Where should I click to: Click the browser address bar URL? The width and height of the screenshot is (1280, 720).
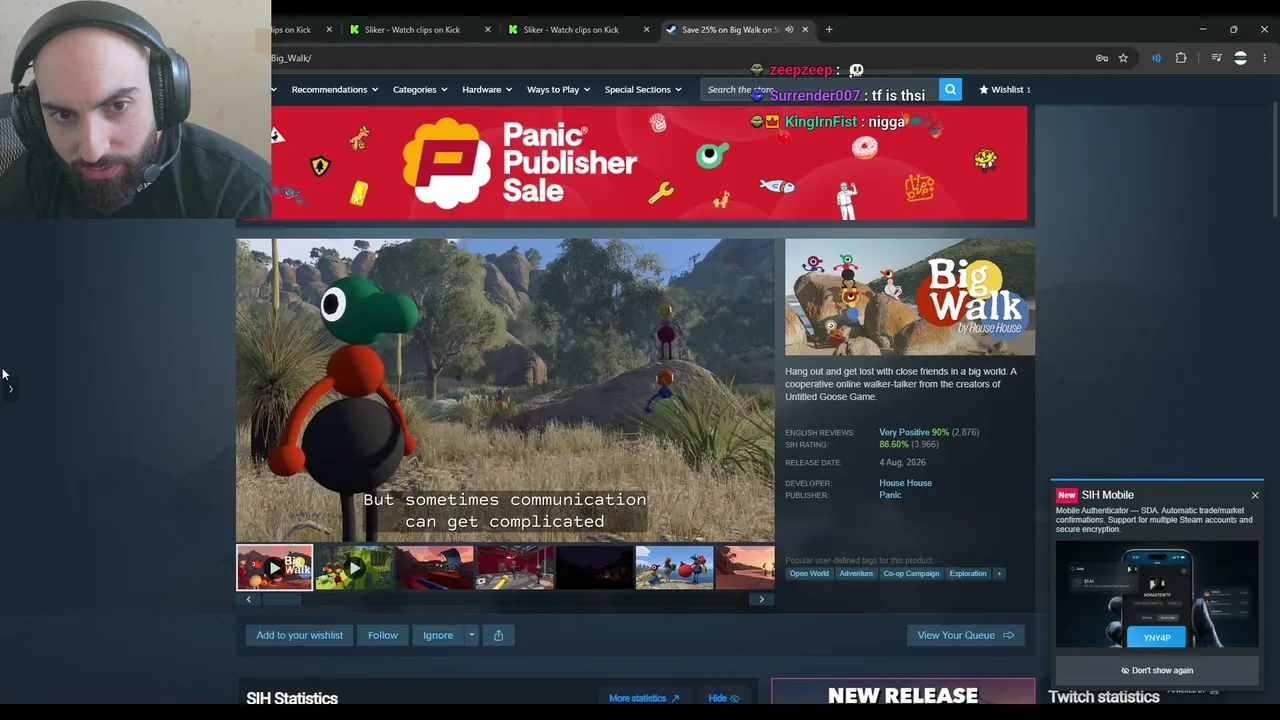290,58
